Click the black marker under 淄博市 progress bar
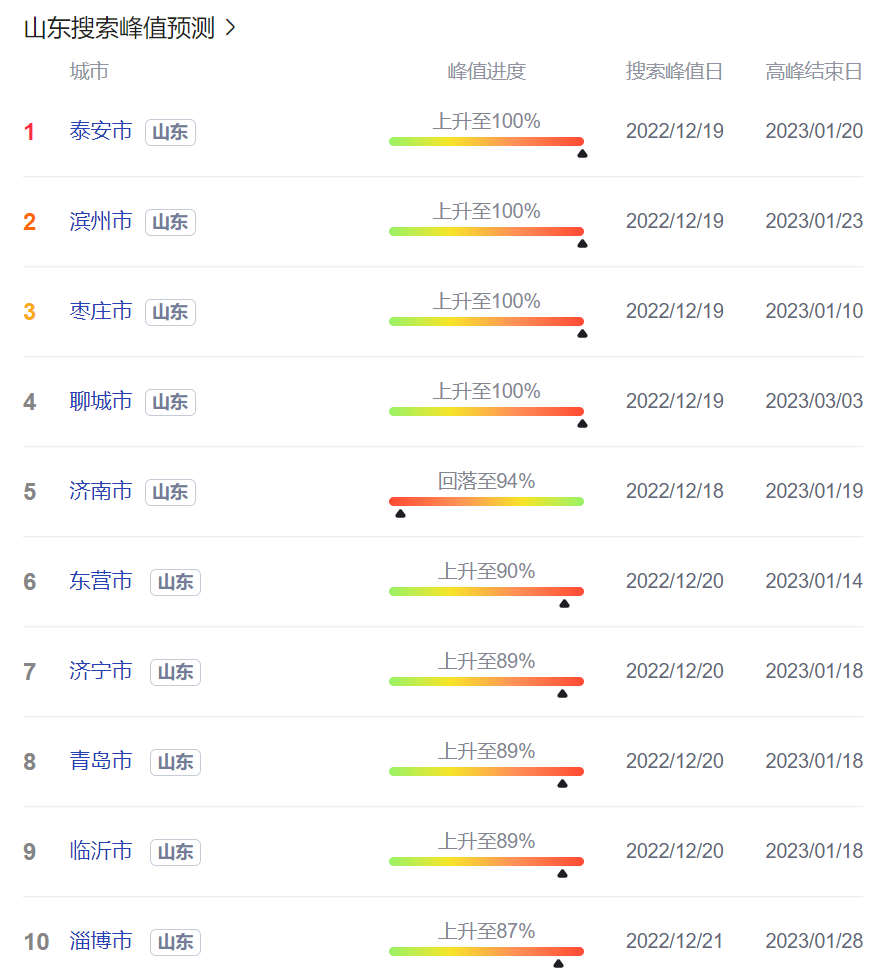Image resolution: width=883 pixels, height=975 pixels. coord(558,963)
